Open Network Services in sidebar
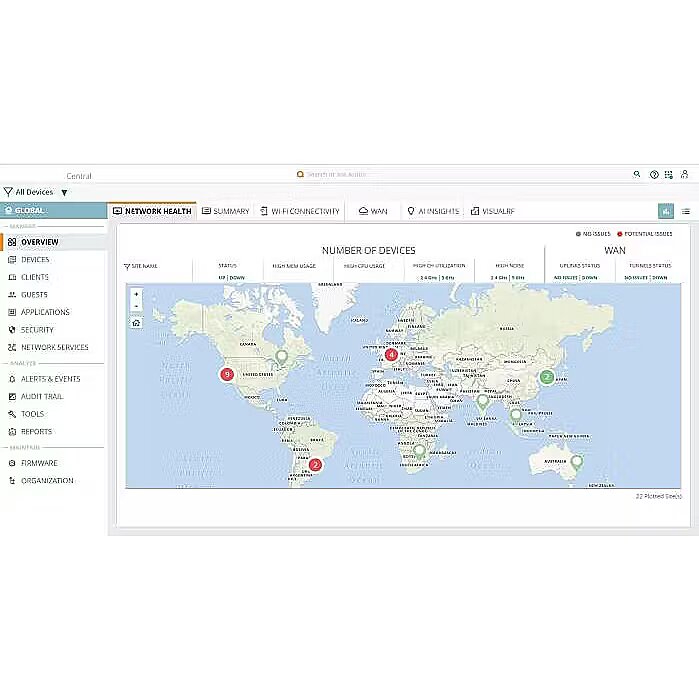 [x=54, y=347]
